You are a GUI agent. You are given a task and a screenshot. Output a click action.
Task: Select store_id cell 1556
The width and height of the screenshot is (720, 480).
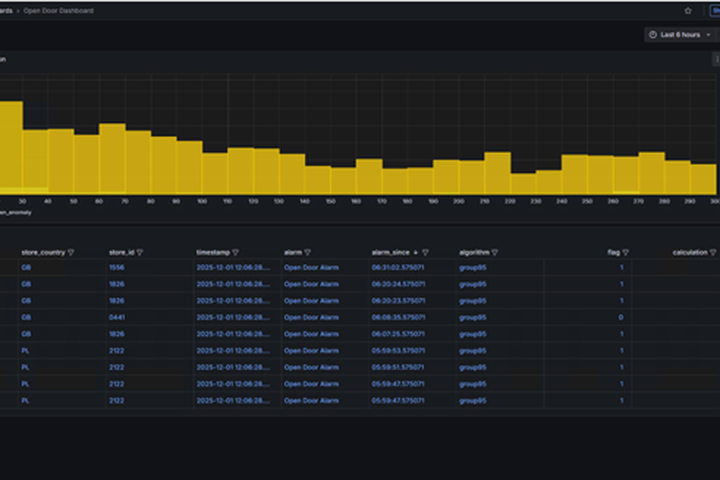(x=117, y=267)
